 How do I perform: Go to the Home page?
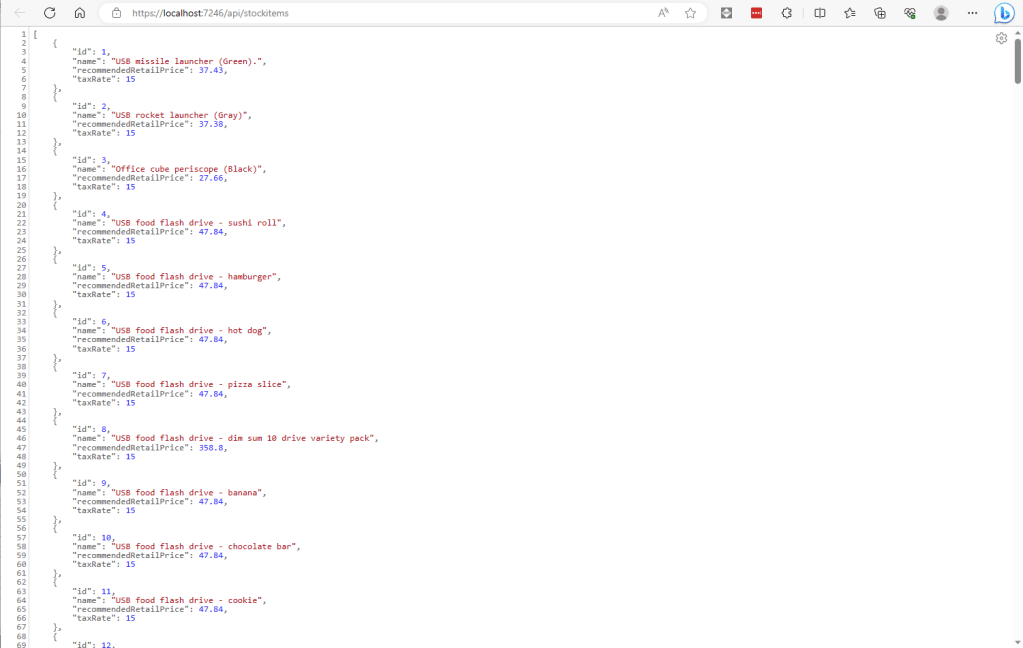point(80,13)
